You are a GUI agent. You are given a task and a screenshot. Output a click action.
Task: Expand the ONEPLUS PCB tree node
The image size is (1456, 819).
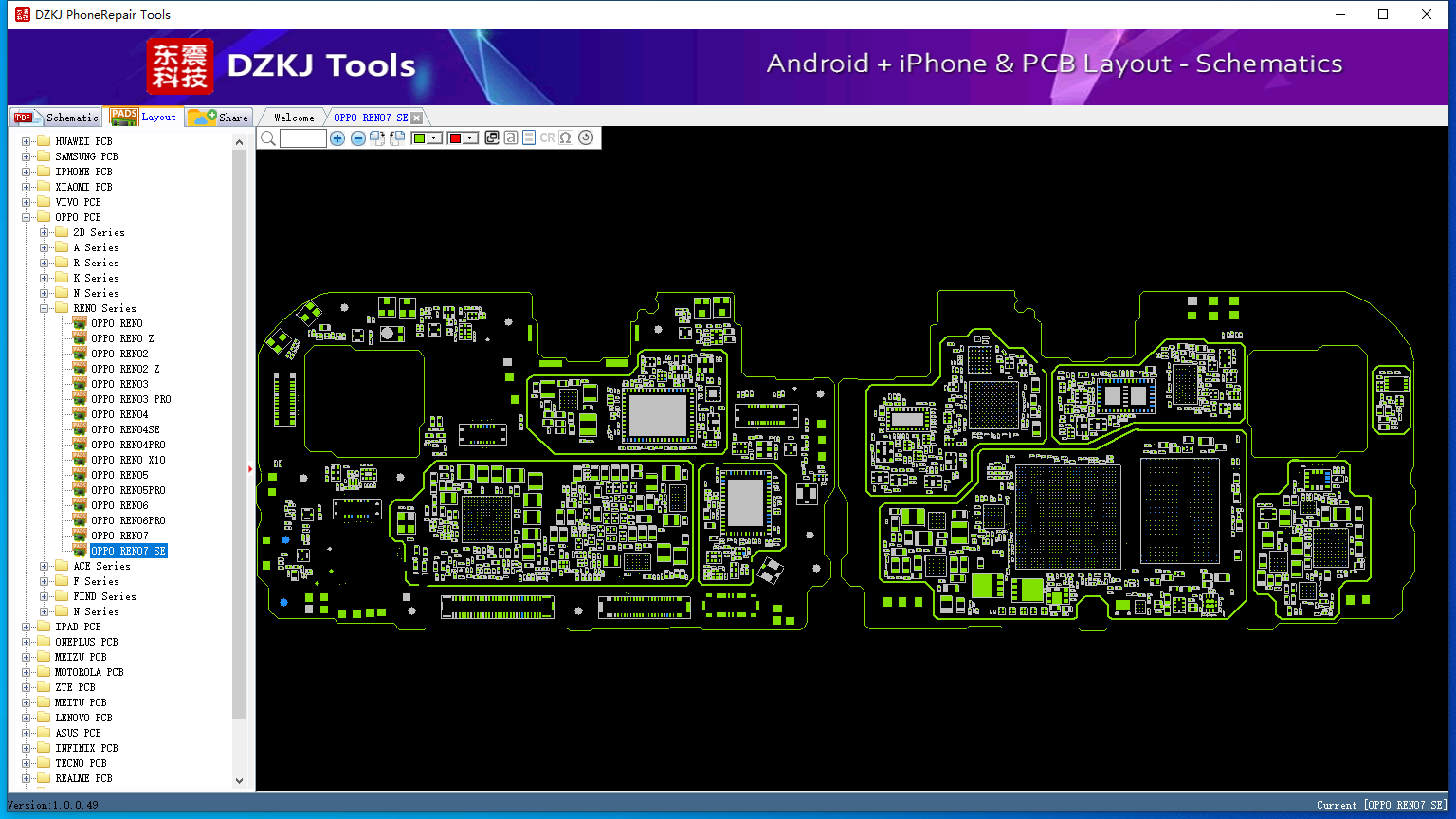[26, 642]
